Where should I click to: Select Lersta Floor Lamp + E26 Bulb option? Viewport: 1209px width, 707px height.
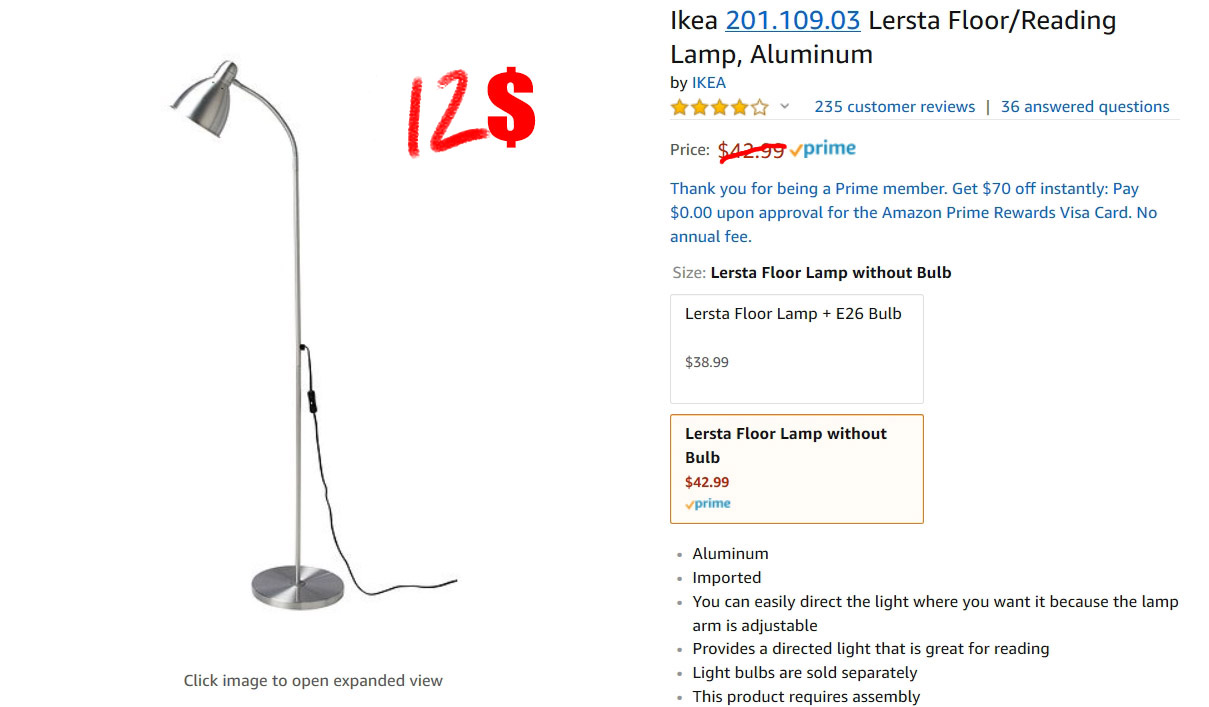(797, 349)
